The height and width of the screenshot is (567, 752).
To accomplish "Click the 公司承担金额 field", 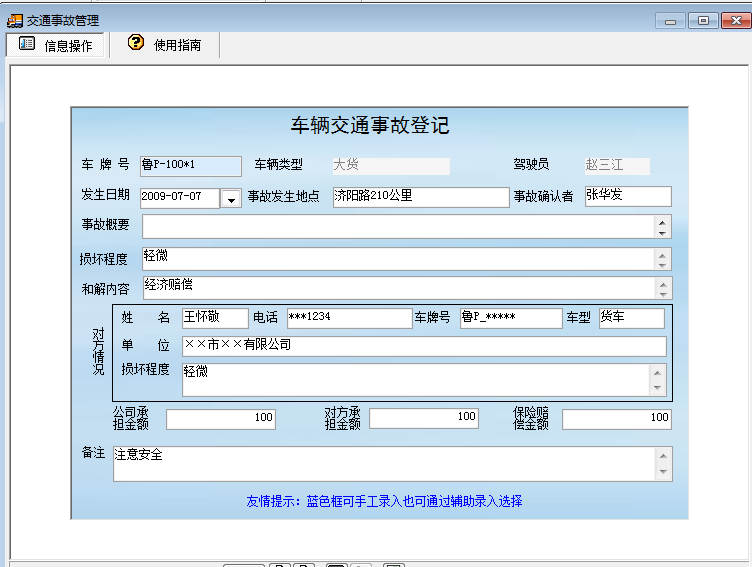I will pyautogui.click(x=221, y=419).
